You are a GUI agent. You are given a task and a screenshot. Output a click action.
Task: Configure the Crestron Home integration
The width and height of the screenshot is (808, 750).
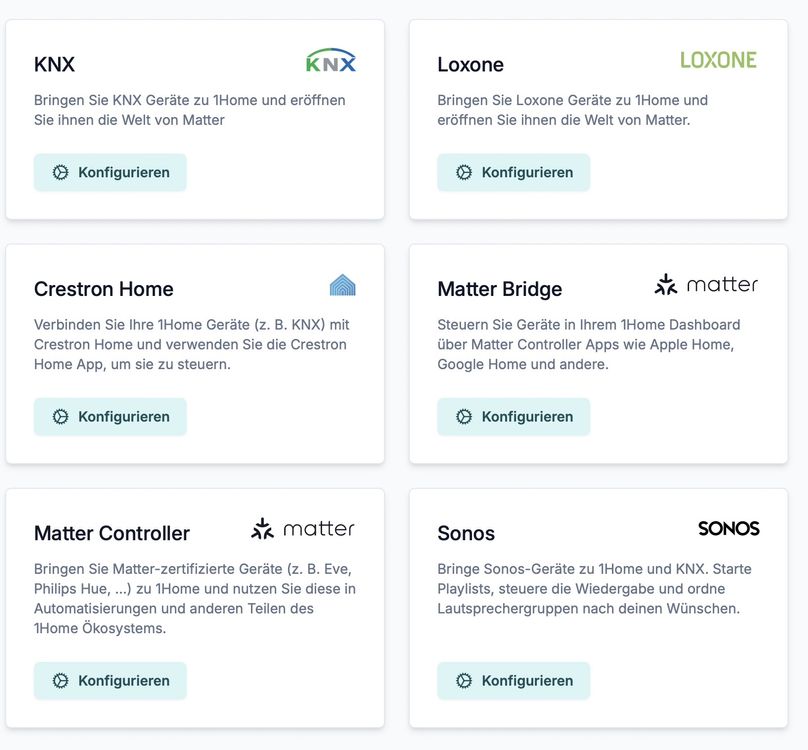pos(110,416)
